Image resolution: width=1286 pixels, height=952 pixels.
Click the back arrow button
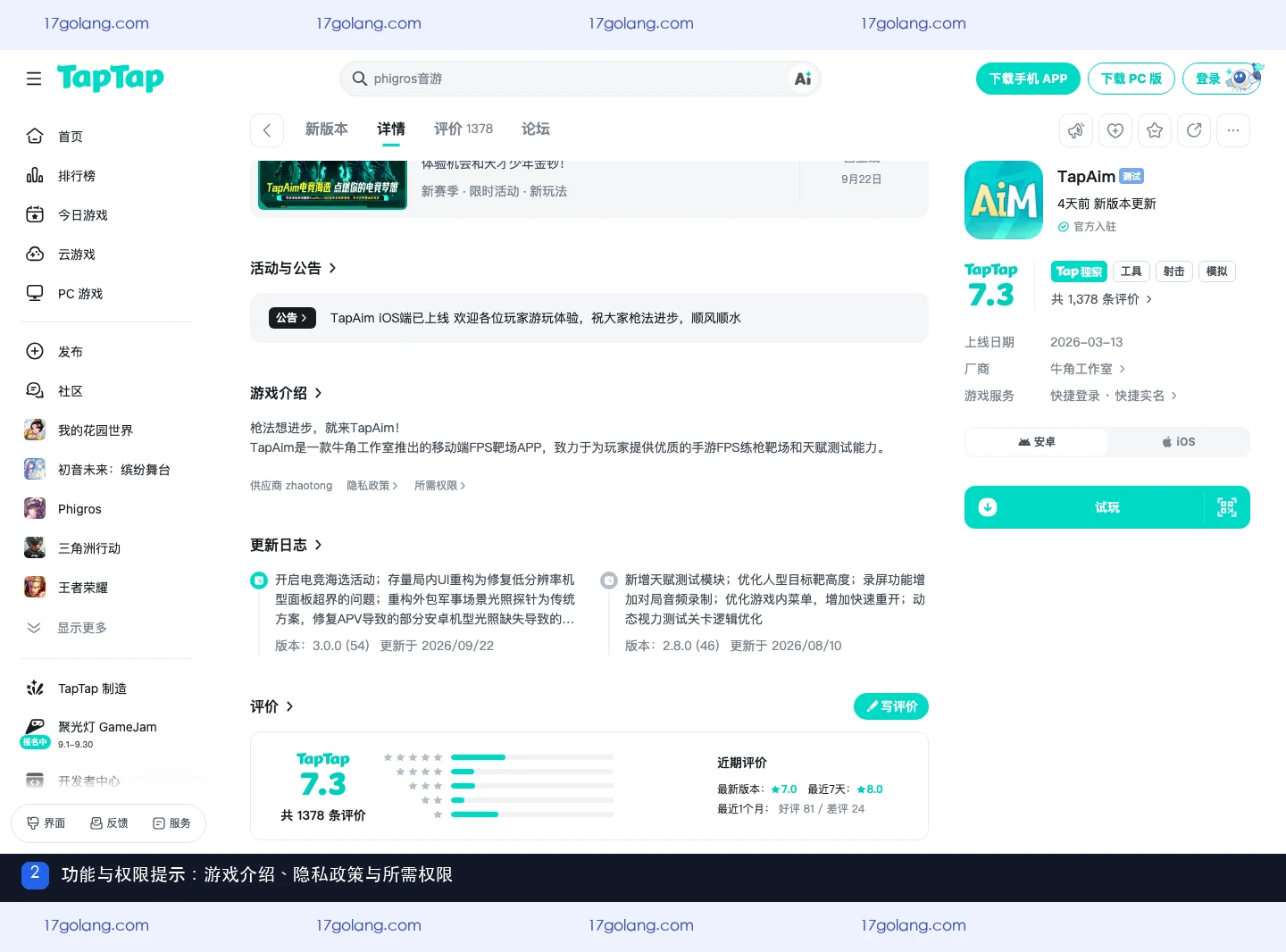267,130
